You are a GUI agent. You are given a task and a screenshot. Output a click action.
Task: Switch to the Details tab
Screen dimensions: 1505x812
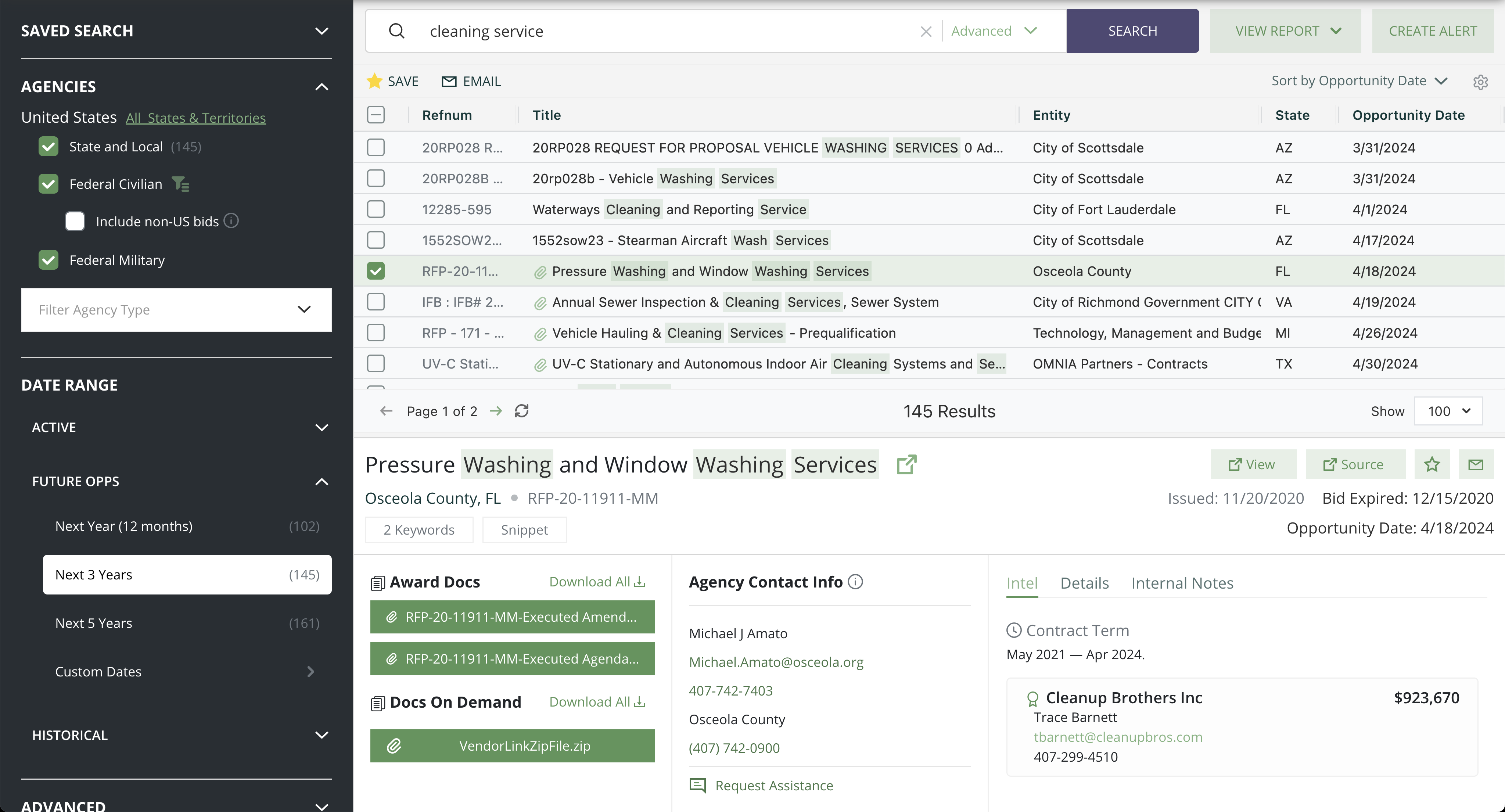point(1084,583)
